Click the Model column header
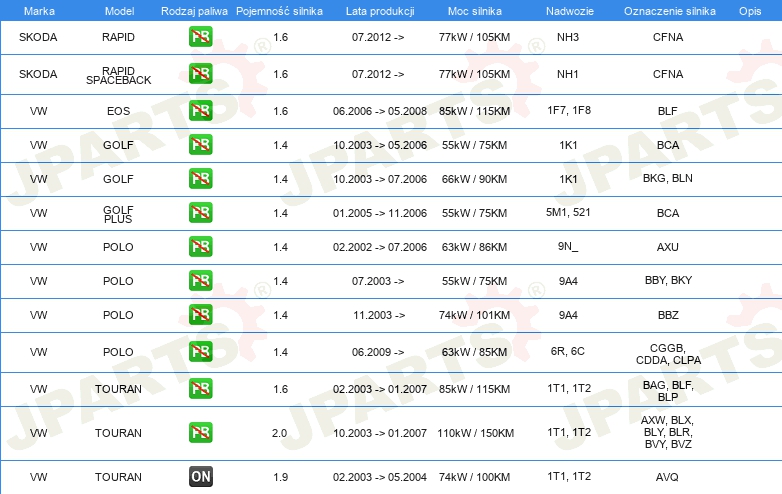Screen dimensions: 782x494 [119, 11]
